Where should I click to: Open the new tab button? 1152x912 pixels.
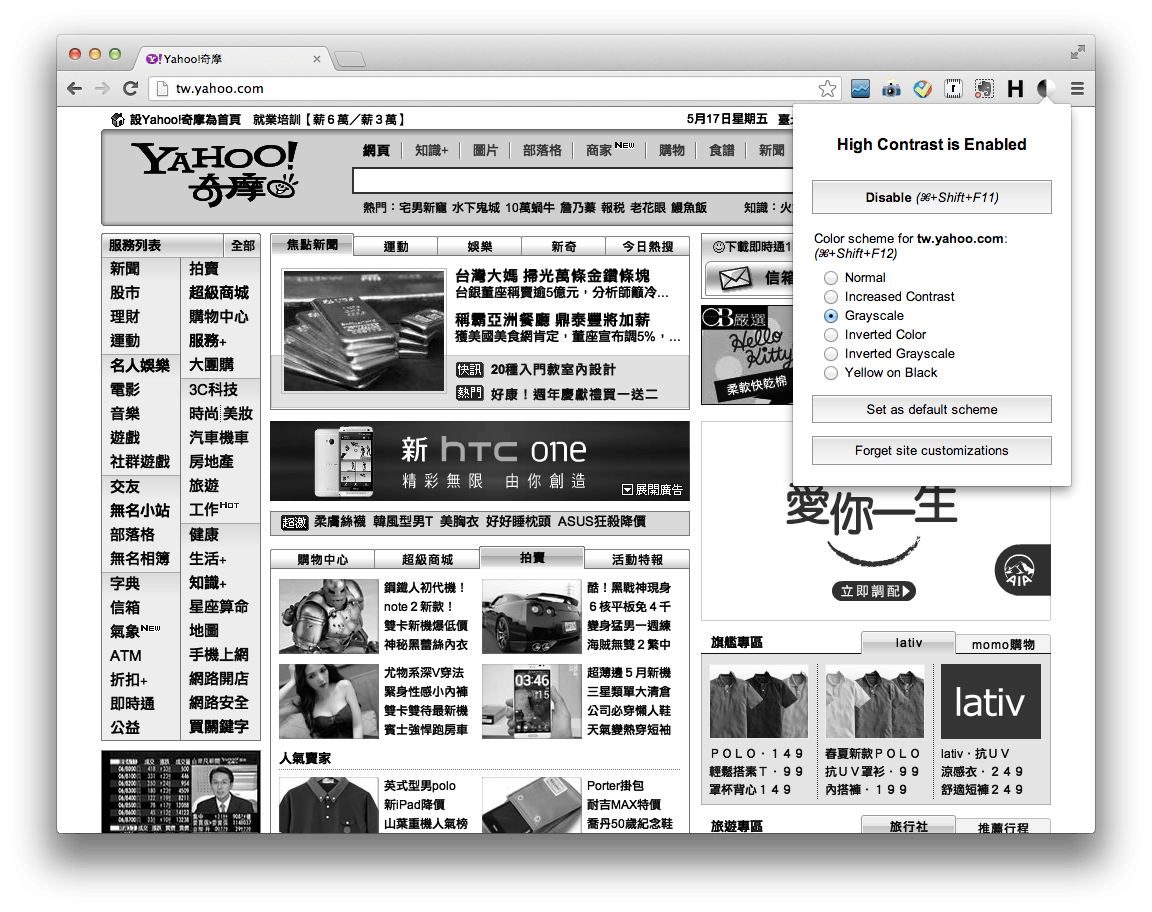[349, 60]
